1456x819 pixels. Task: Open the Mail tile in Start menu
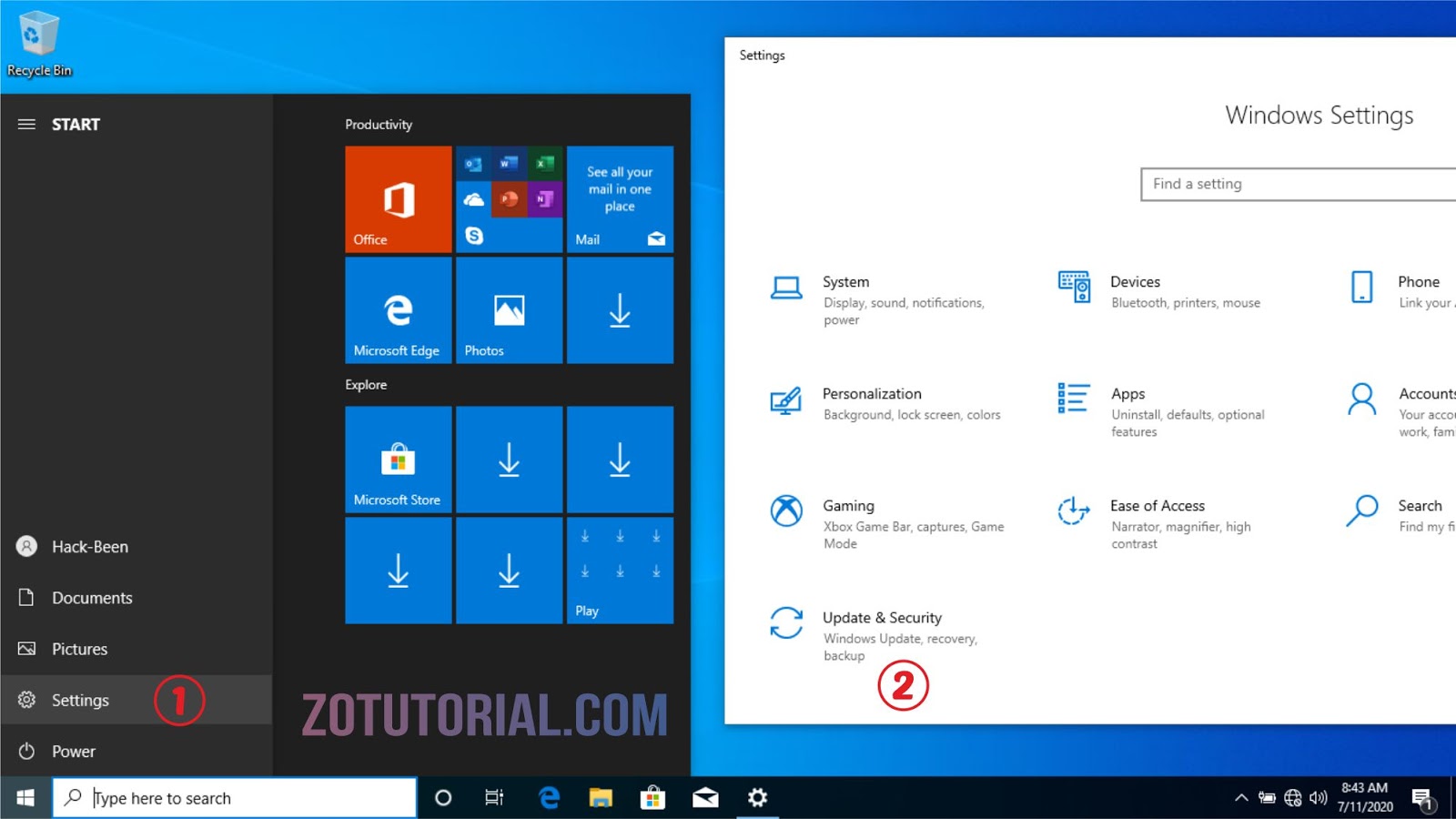pyautogui.click(x=620, y=199)
